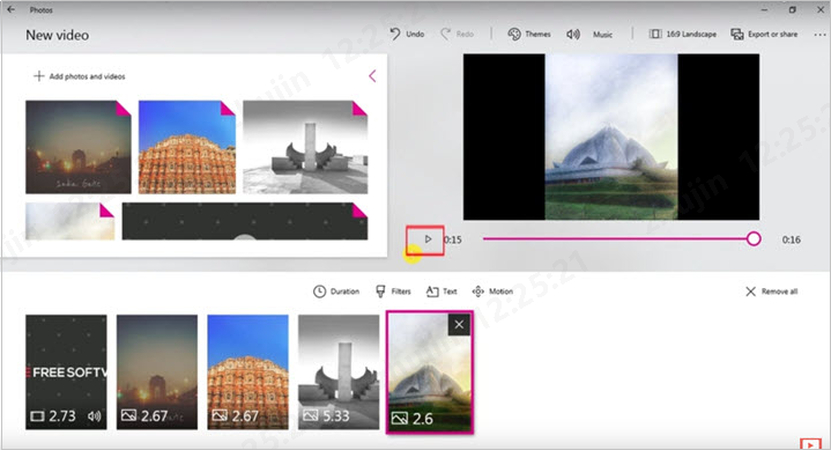Open Motion options for the clip
This screenshot has width=831, height=450.
tap(492, 291)
